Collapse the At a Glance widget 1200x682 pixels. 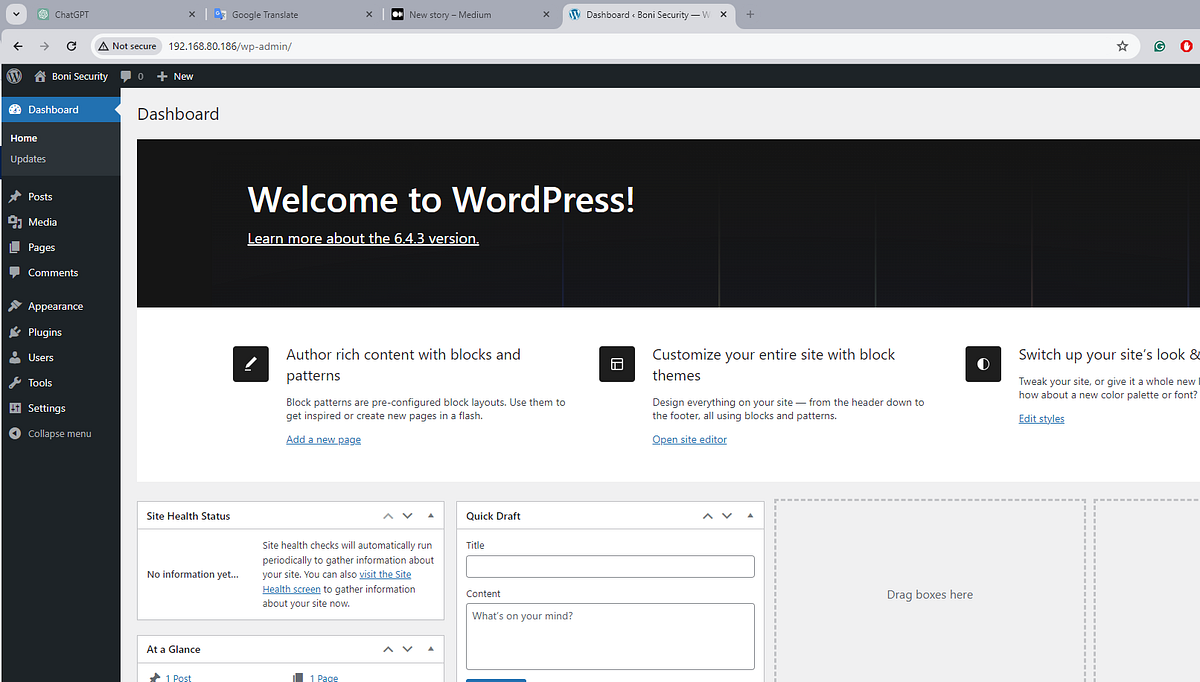pos(431,649)
